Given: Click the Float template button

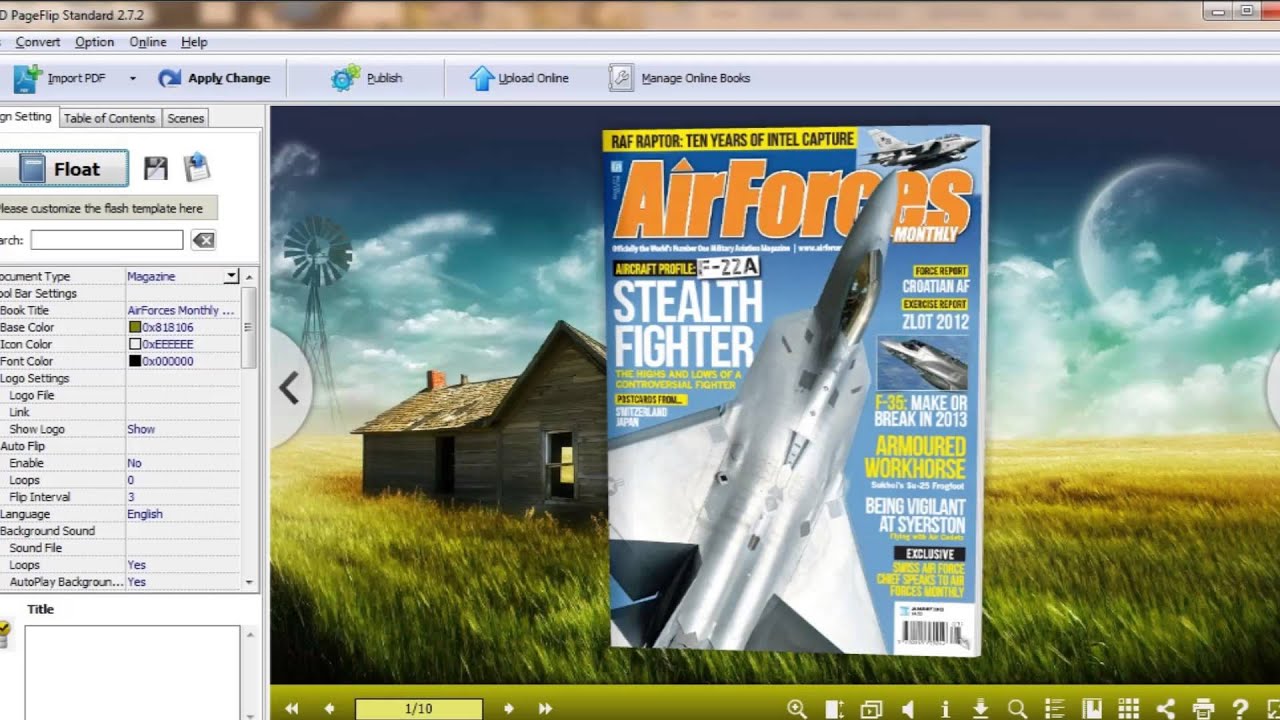Looking at the screenshot, I should click(64, 169).
